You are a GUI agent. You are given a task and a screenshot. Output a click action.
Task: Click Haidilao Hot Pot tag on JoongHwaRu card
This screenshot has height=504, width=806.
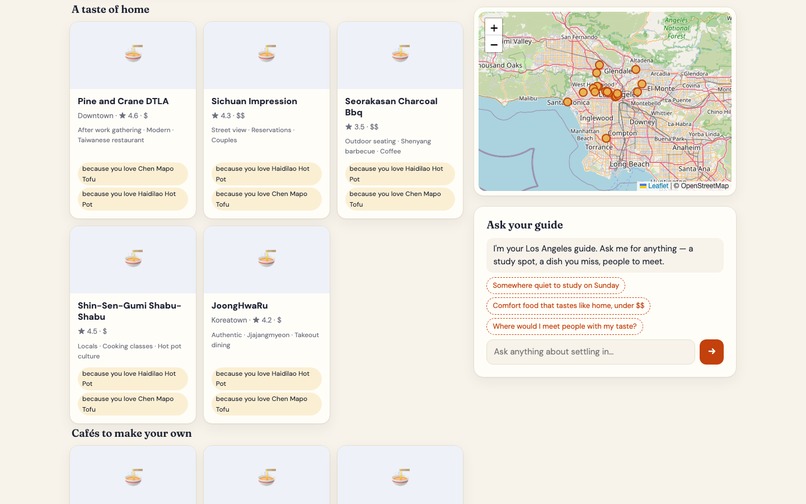266,379
